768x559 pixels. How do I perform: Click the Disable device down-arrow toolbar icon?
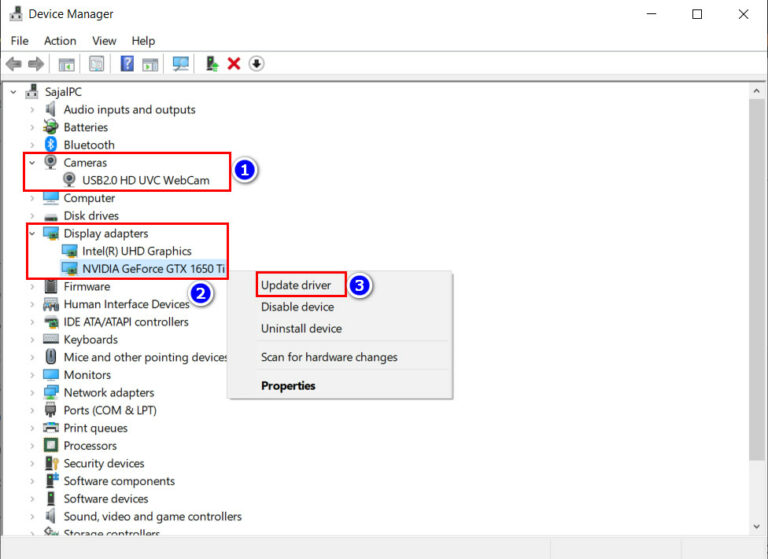click(256, 64)
